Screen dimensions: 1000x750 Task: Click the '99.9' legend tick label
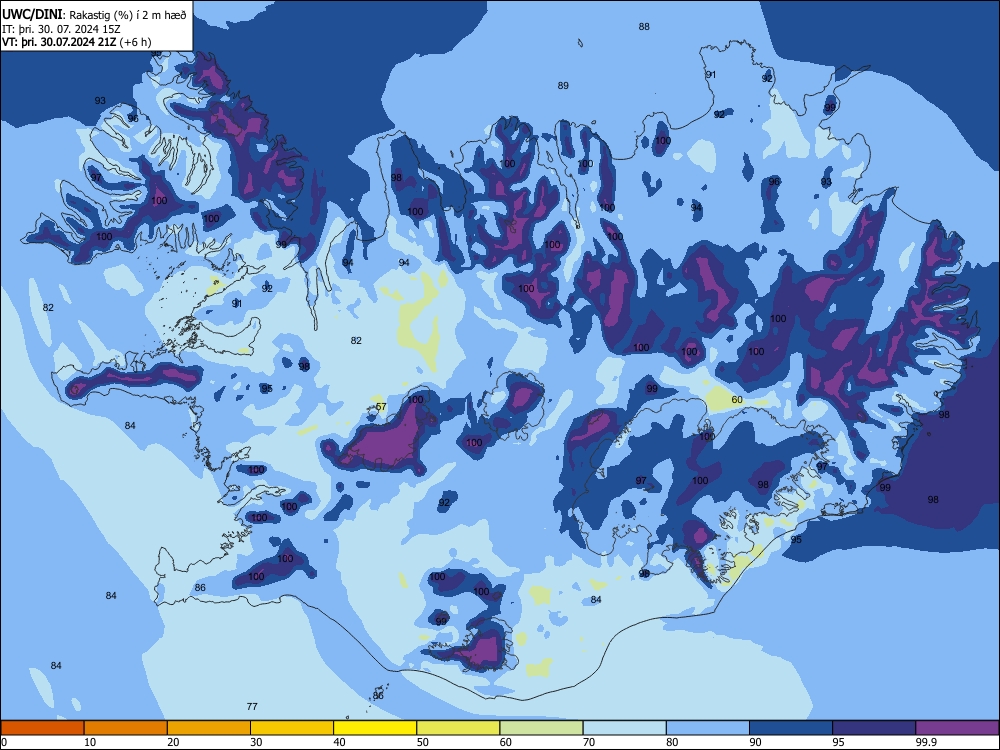(x=925, y=742)
